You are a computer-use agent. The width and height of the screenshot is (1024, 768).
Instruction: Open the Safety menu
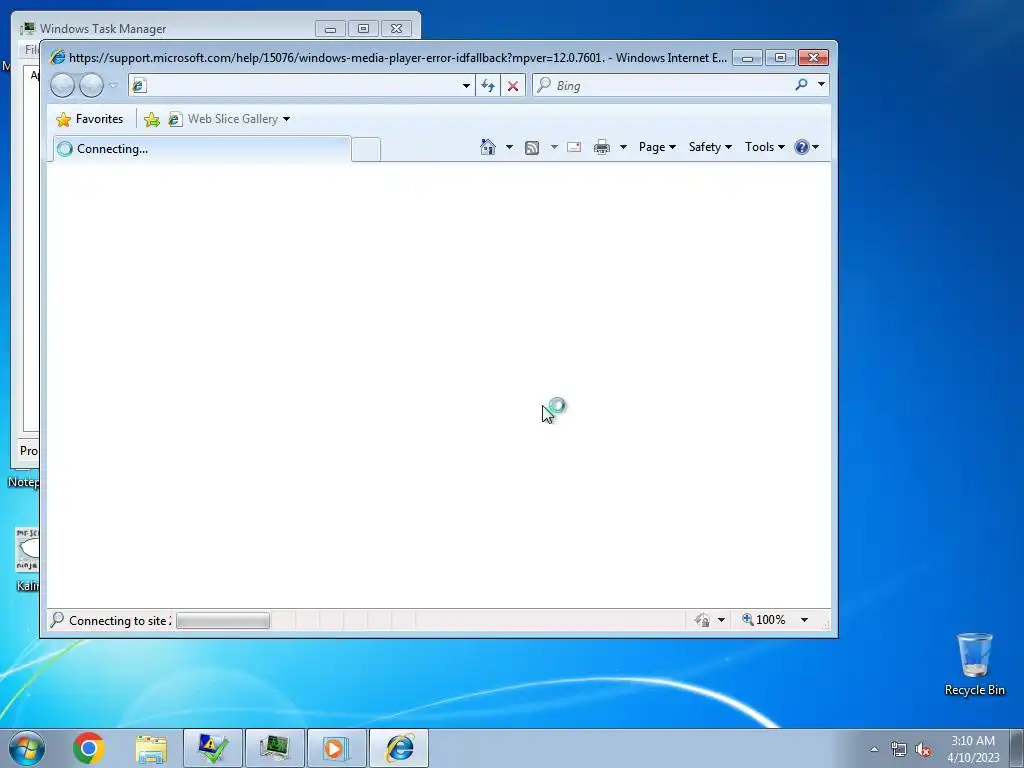pyautogui.click(x=710, y=147)
